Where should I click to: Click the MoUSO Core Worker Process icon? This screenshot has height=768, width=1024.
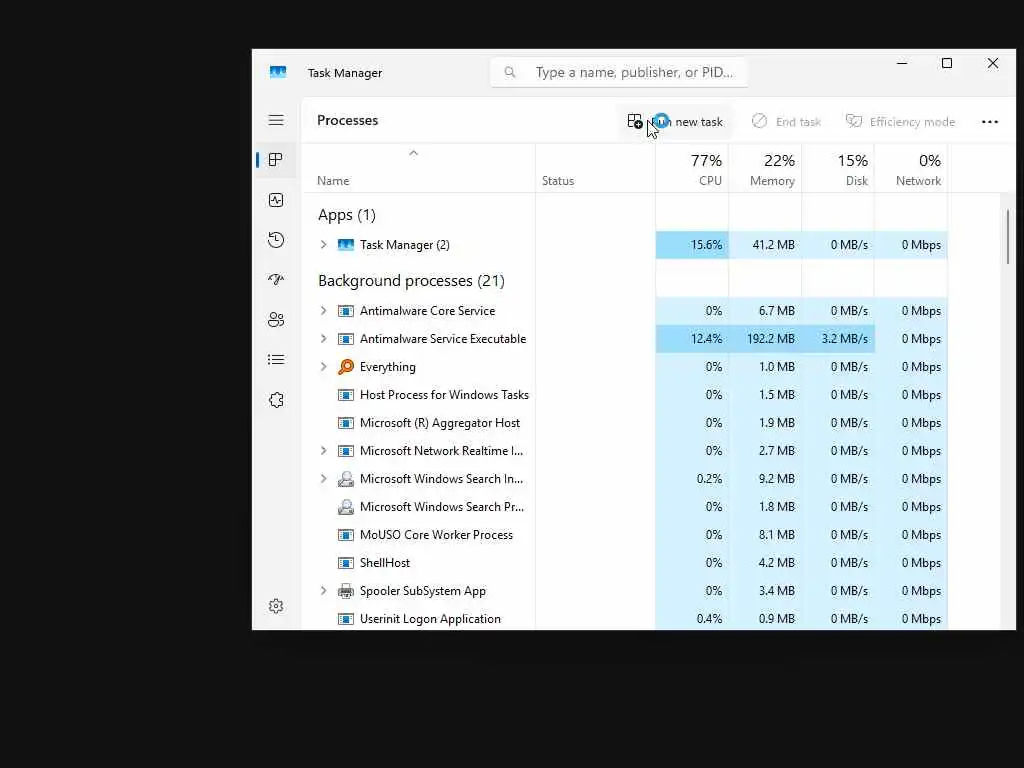(345, 535)
